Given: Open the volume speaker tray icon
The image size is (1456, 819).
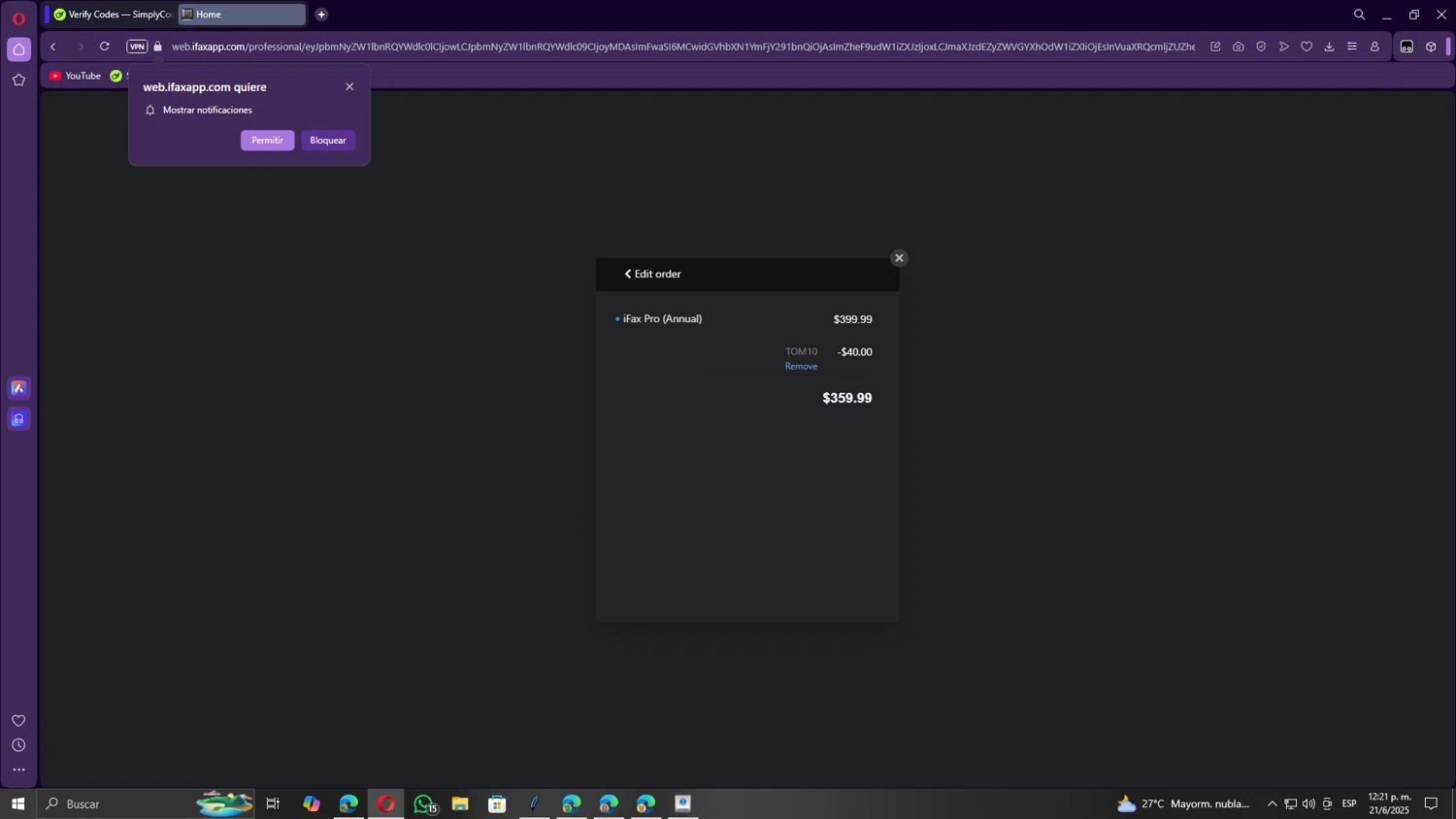Looking at the screenshot, I should pyautogui.click(x=1308, y=803).
